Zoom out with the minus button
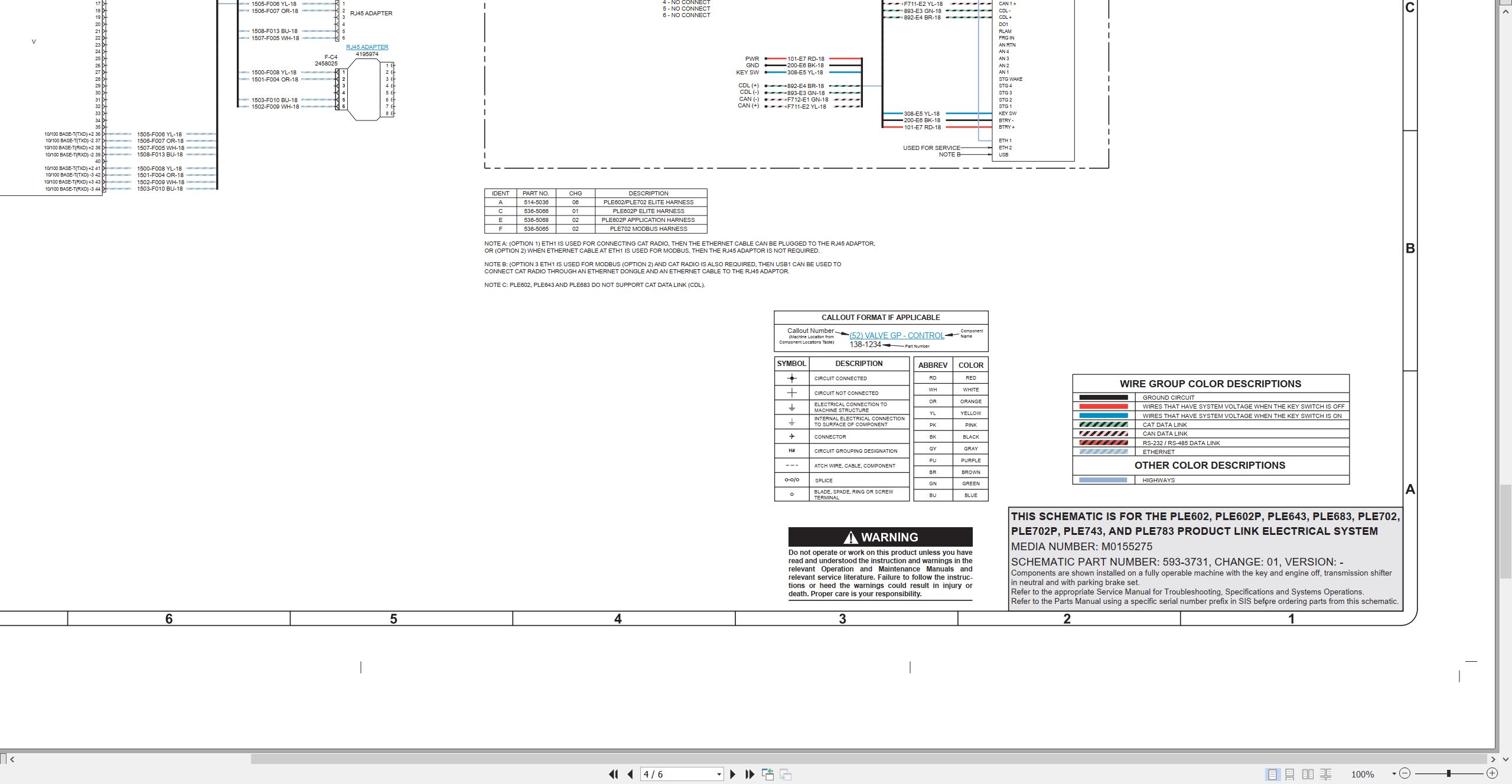Screen dimensions: 1512x784 (1405, 773)
